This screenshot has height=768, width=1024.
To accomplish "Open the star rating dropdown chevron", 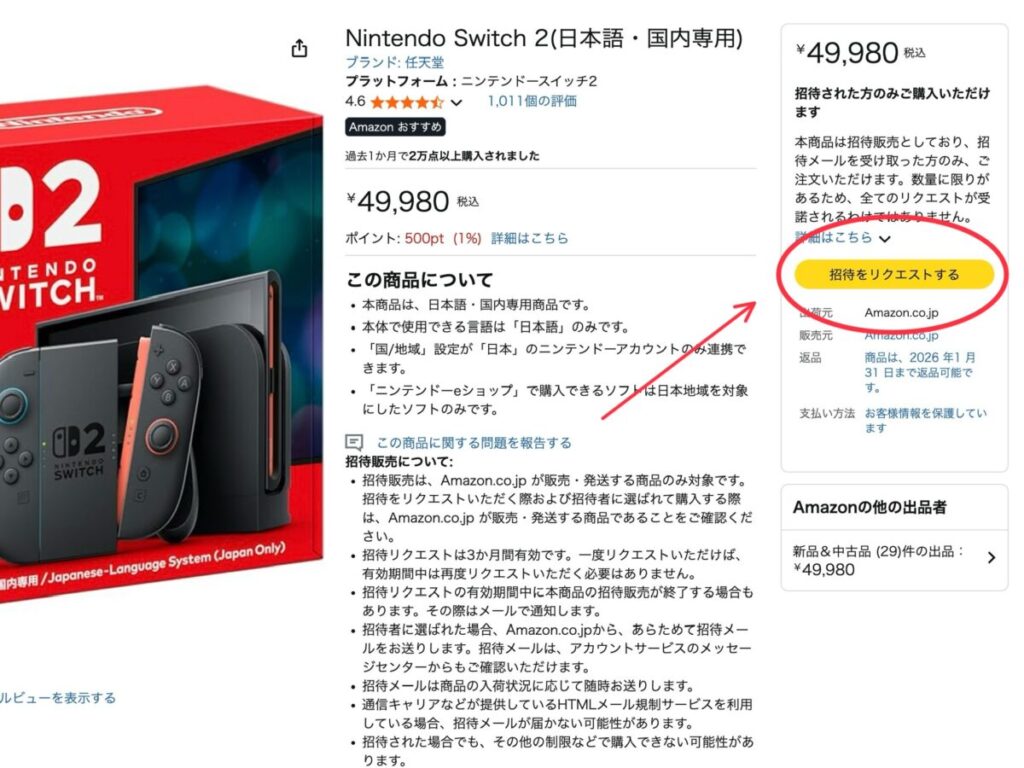I will point(456,102).
